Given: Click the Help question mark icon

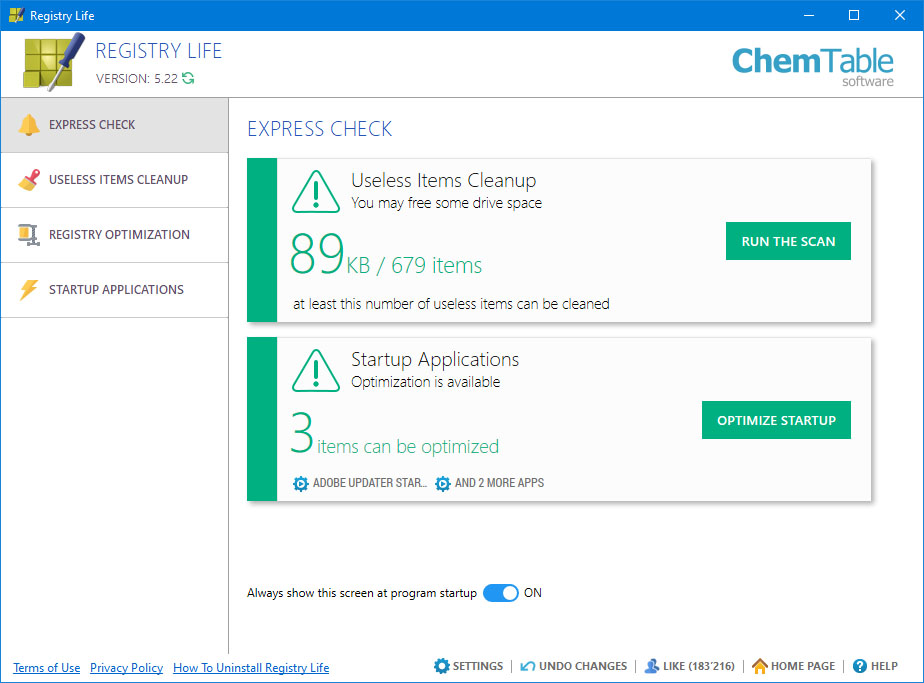Looking at the screenshot, I should pyautogui.click(x=860, y=666).
